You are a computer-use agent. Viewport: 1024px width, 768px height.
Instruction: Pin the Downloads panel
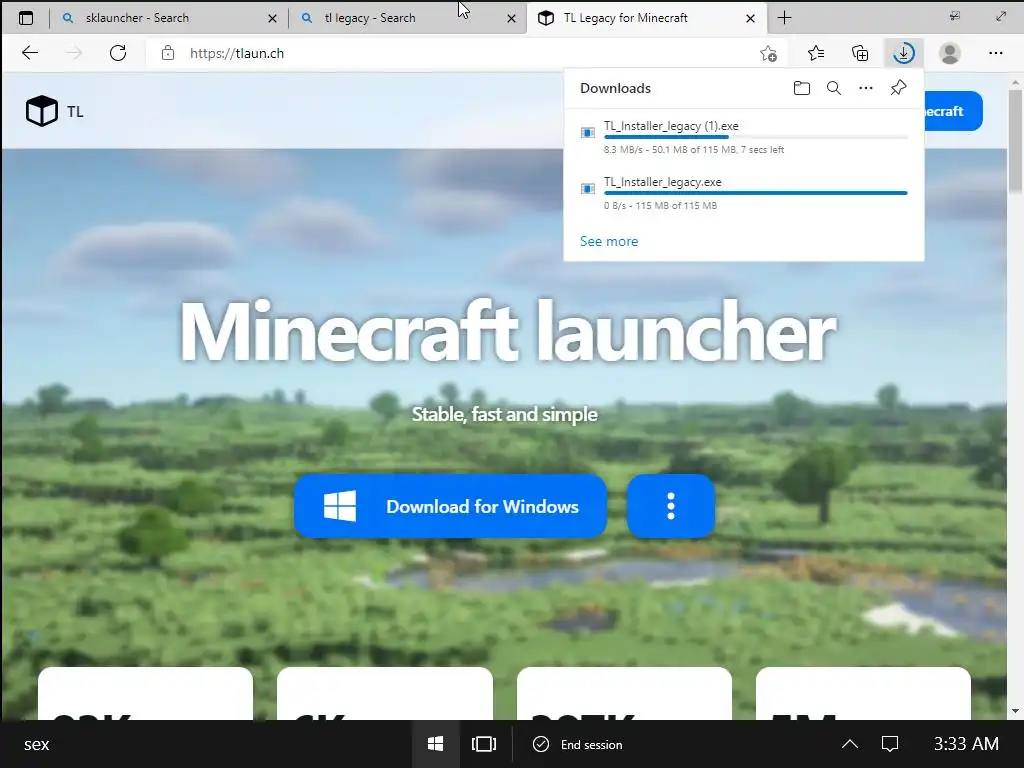(x=898, y=88)
